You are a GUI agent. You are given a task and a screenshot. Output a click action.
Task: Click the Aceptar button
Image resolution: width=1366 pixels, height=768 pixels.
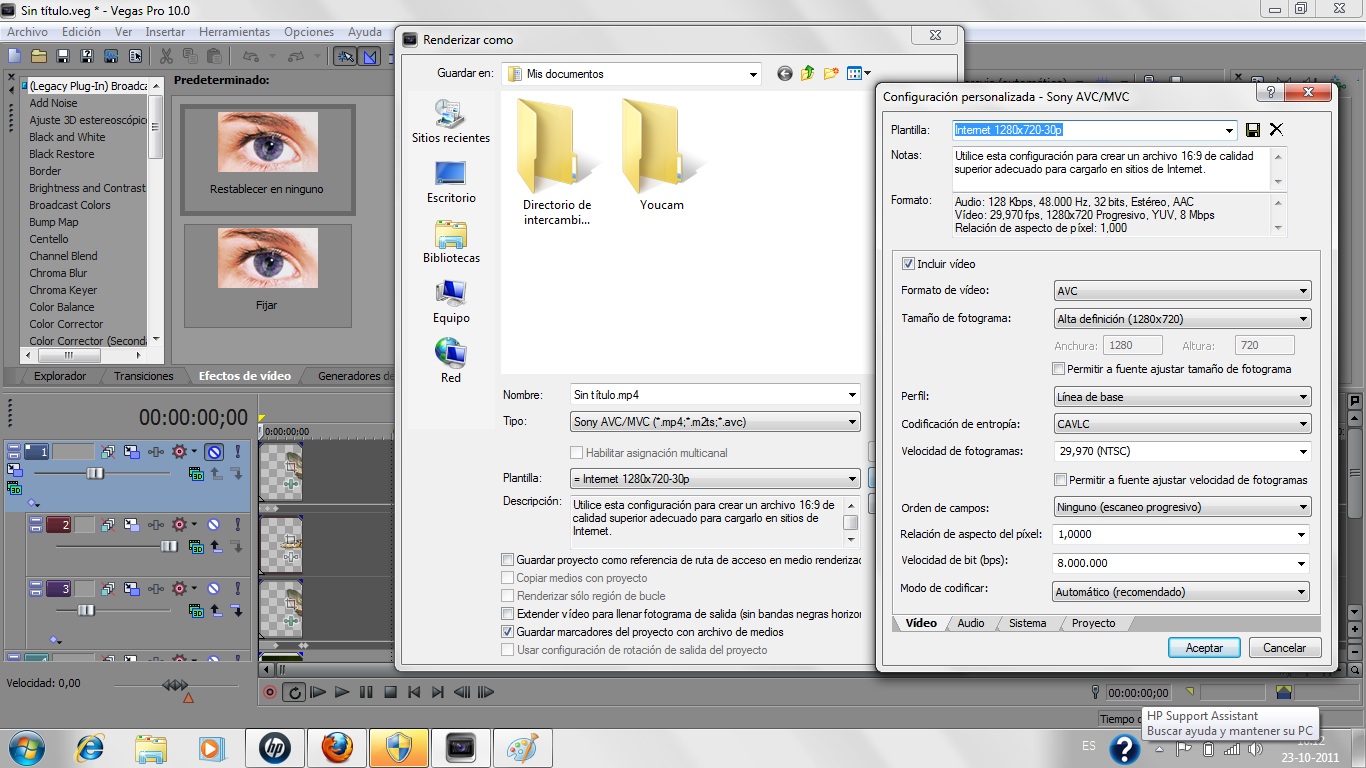click(1204, 648)
